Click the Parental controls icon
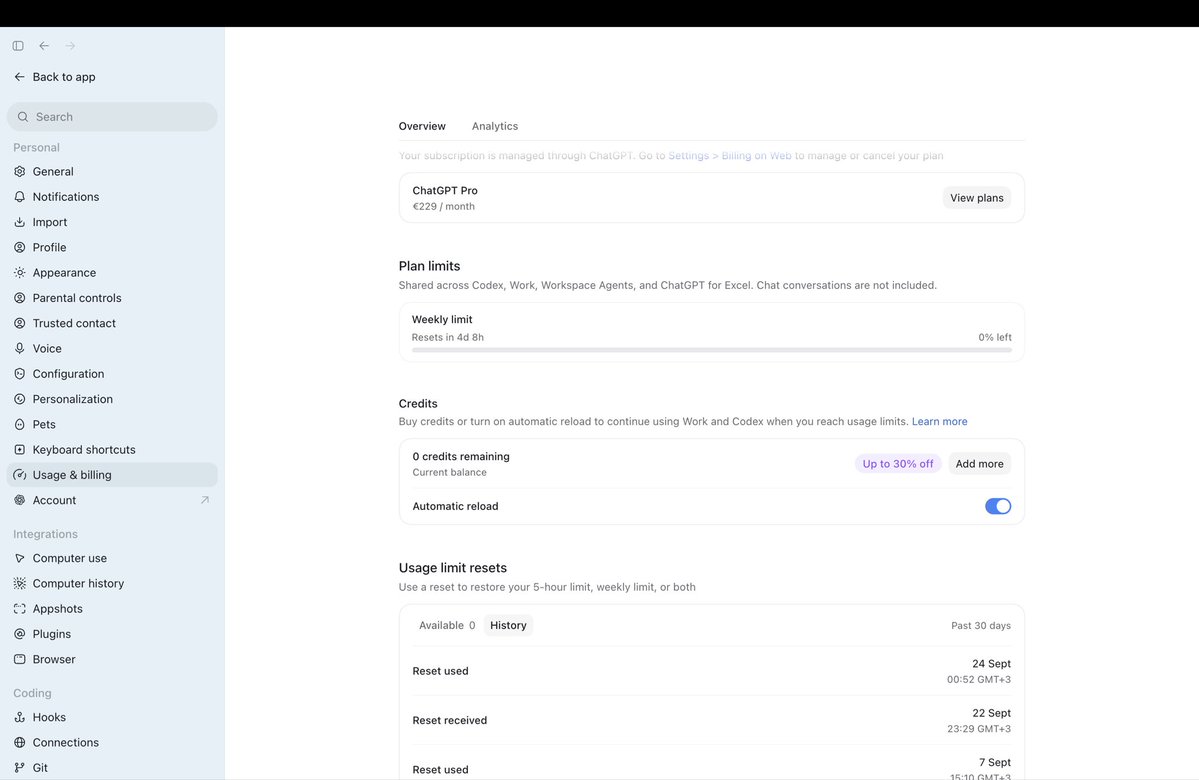 click(x=20, y=297)
